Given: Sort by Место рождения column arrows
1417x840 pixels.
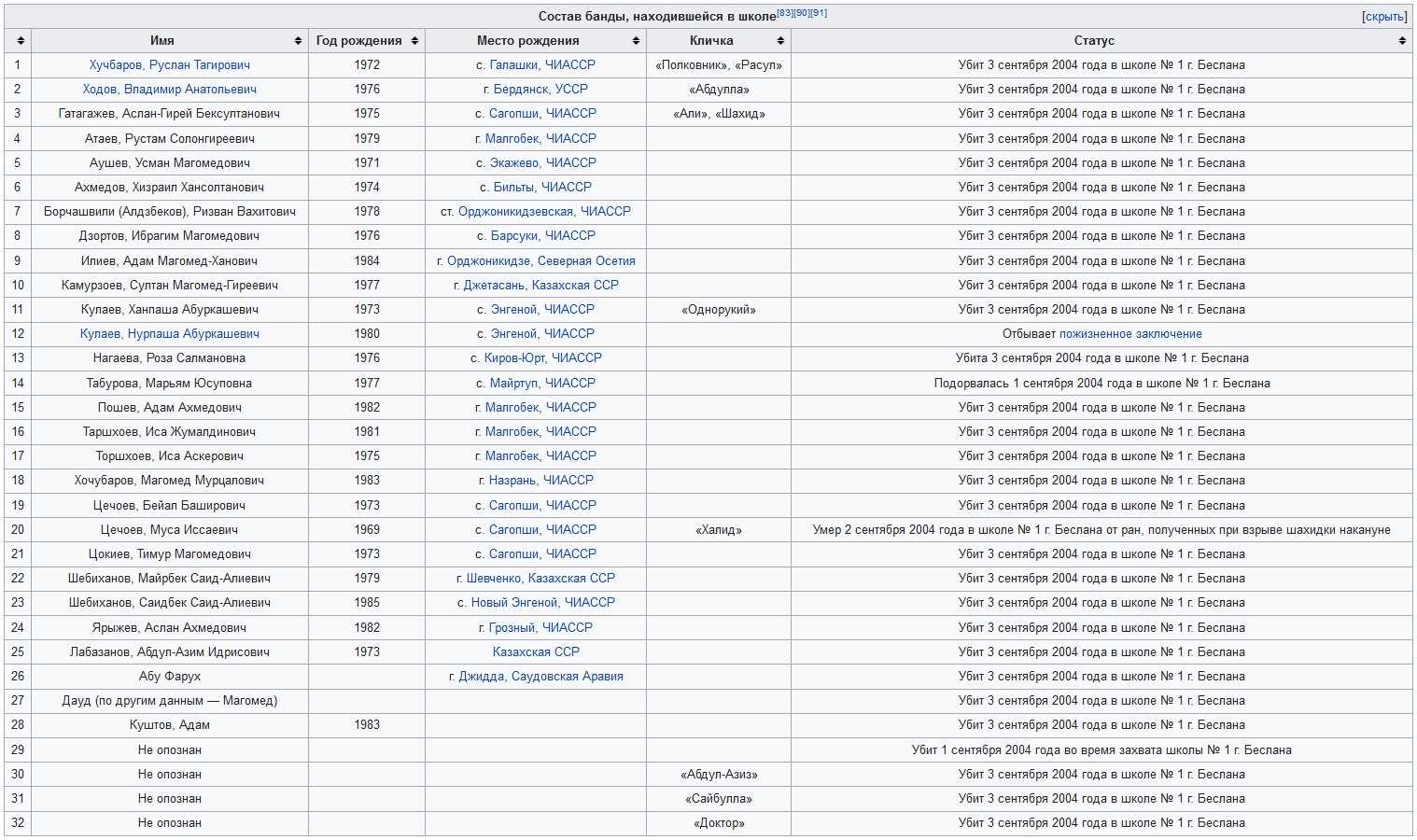Looking at the screenshot, I should tap(636, 41).
